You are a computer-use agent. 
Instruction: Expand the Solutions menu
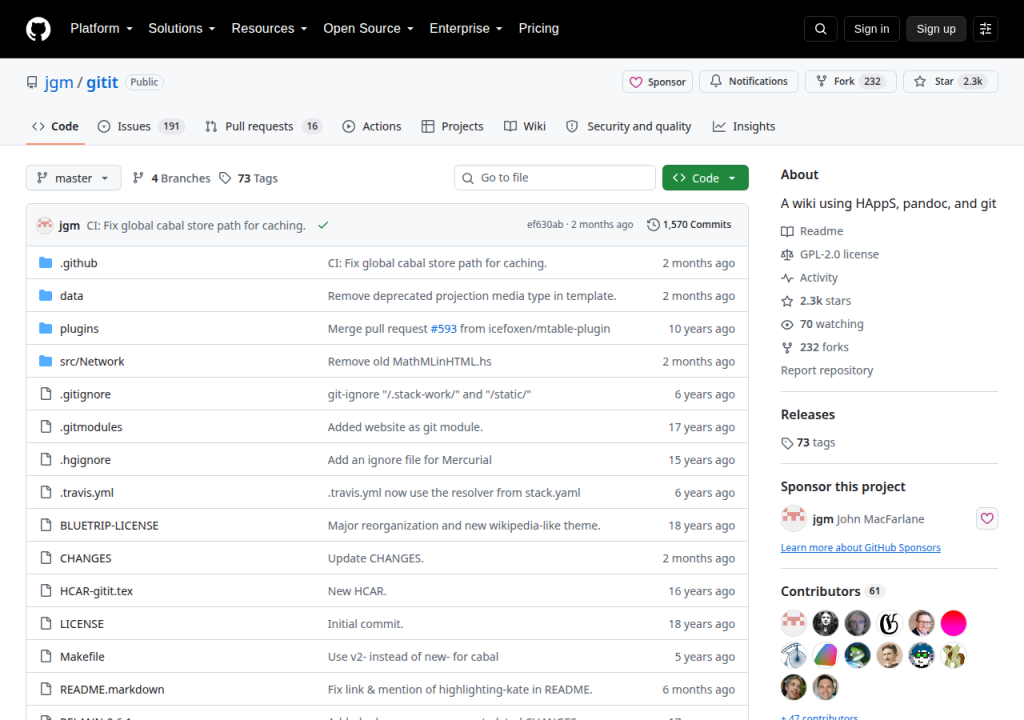tap(182, 29)
